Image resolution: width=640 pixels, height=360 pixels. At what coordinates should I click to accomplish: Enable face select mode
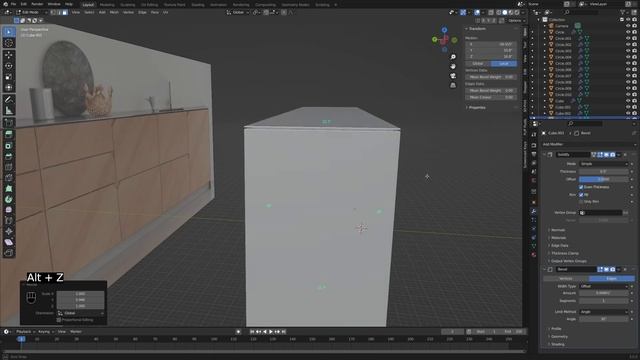point(65,12)
